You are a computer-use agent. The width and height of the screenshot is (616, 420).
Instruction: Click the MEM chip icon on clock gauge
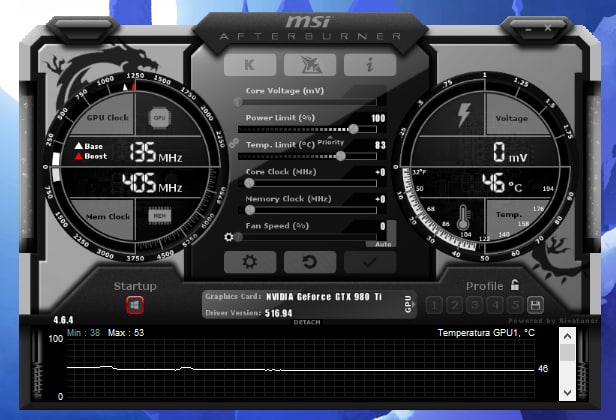(x=159, y=216)
